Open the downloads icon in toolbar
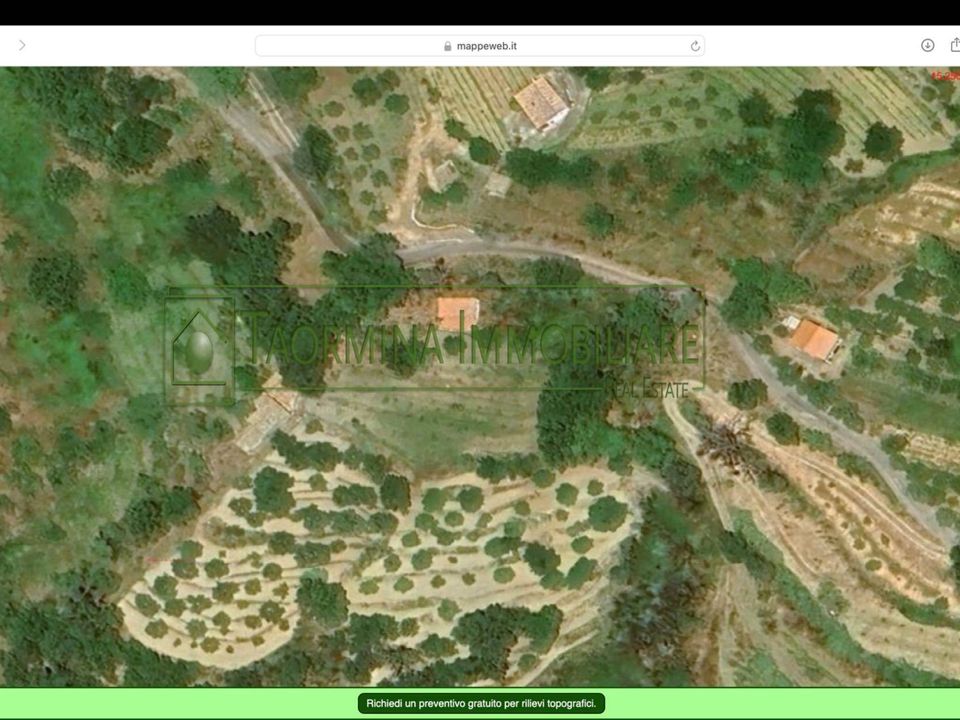 [x=928, y=45]
